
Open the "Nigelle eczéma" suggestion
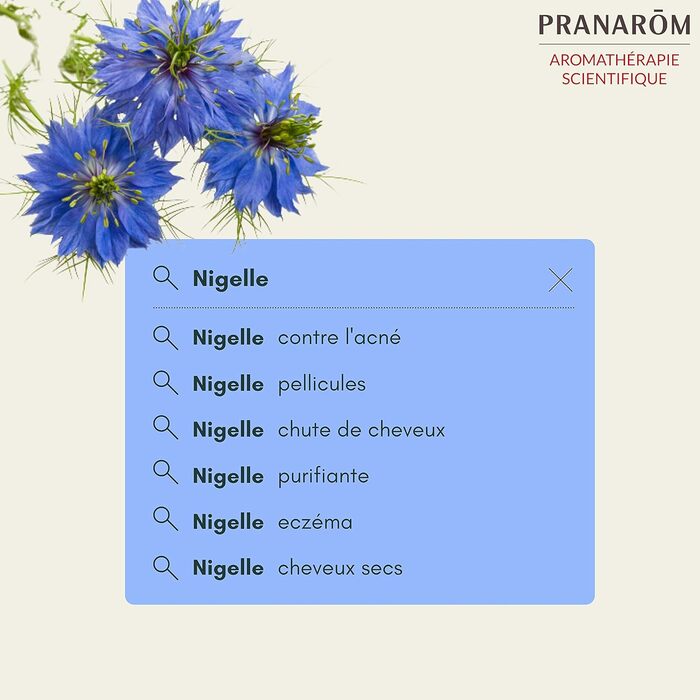(273, 522)
